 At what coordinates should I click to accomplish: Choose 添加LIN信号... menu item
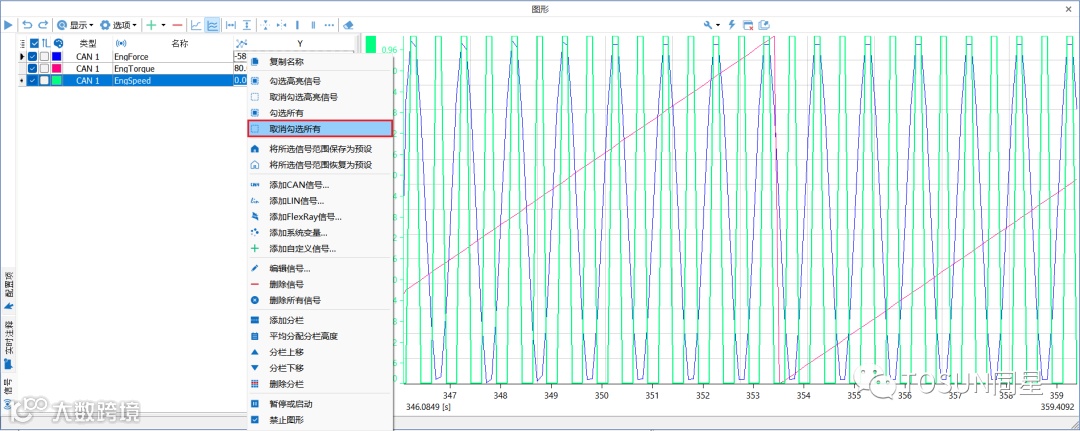coord(320,200)
